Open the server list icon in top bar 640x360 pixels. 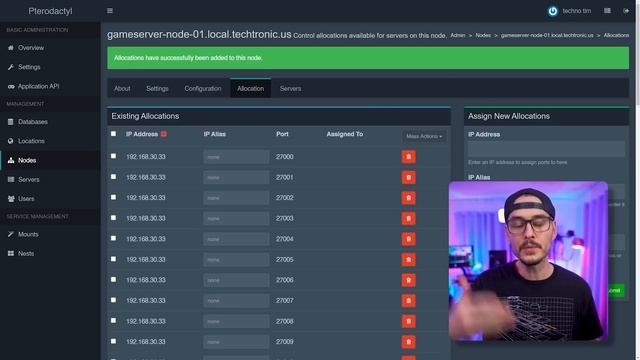[607, 11]
